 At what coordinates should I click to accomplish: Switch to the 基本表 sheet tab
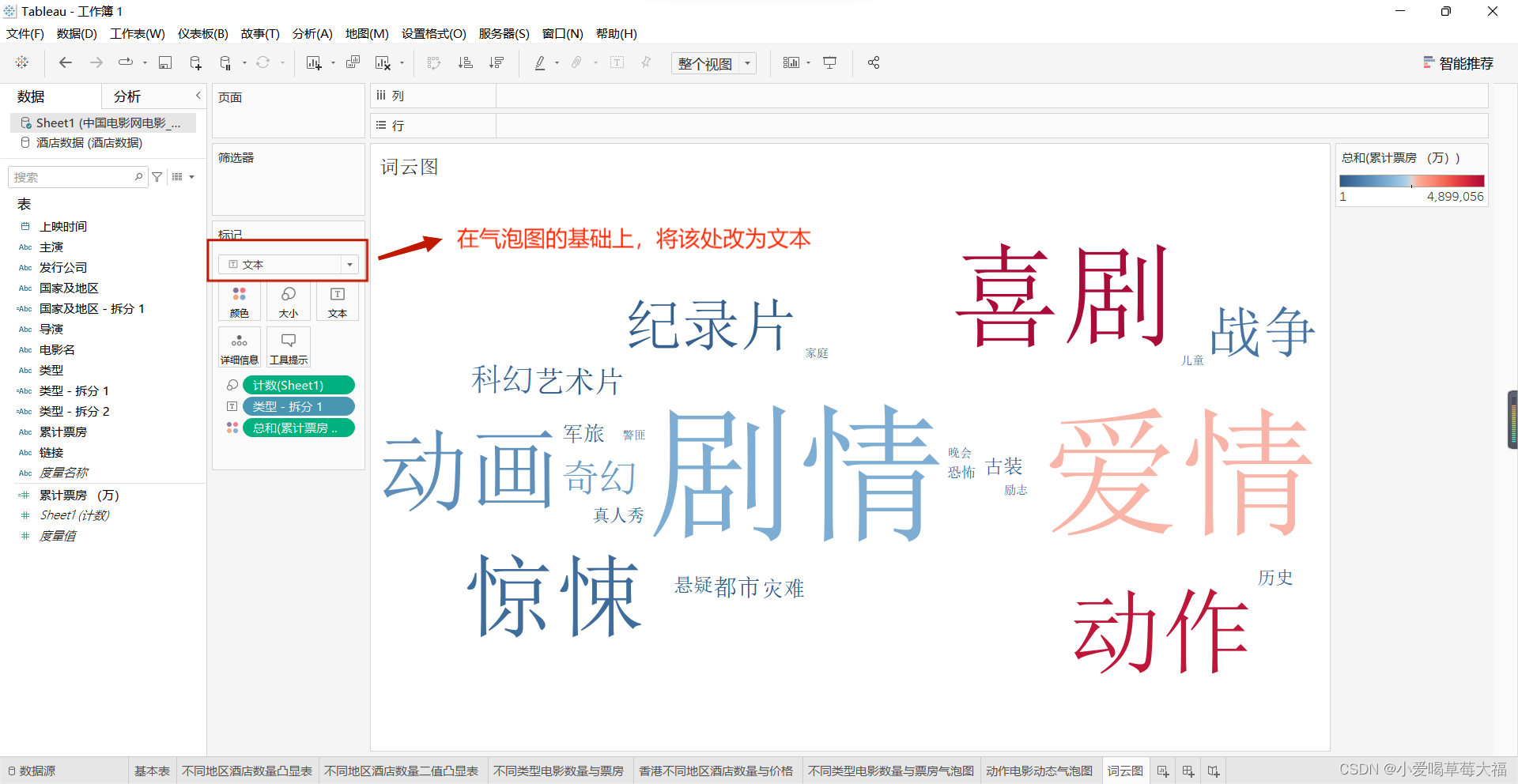152,771
